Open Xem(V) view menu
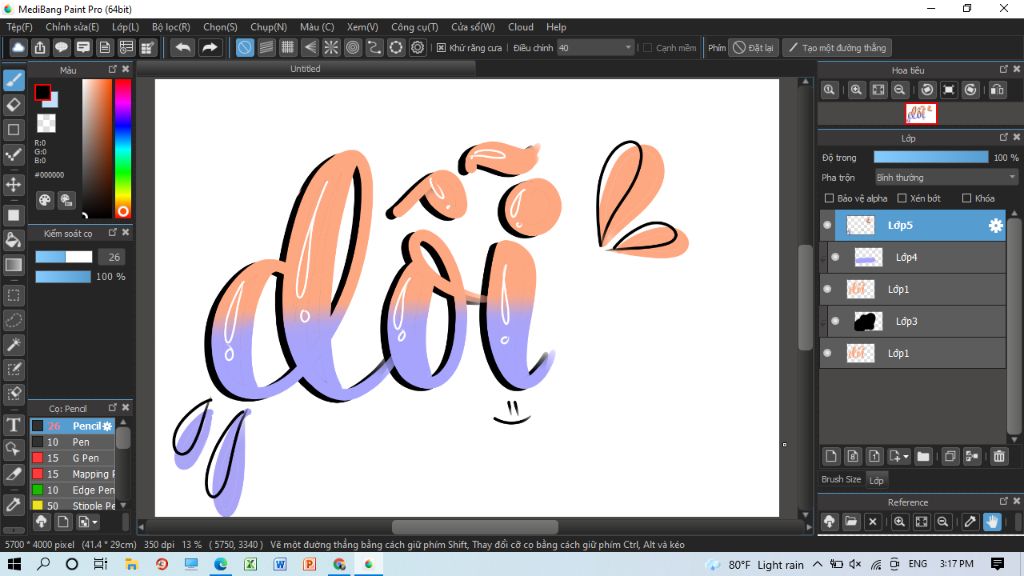Viewport: 1024px width, 576px height. pyautogui.click(x=362, y=27)
